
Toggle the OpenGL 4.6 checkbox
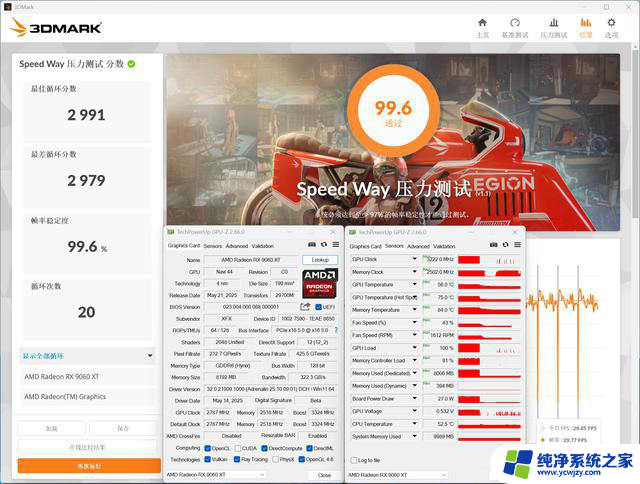(301, 460)
